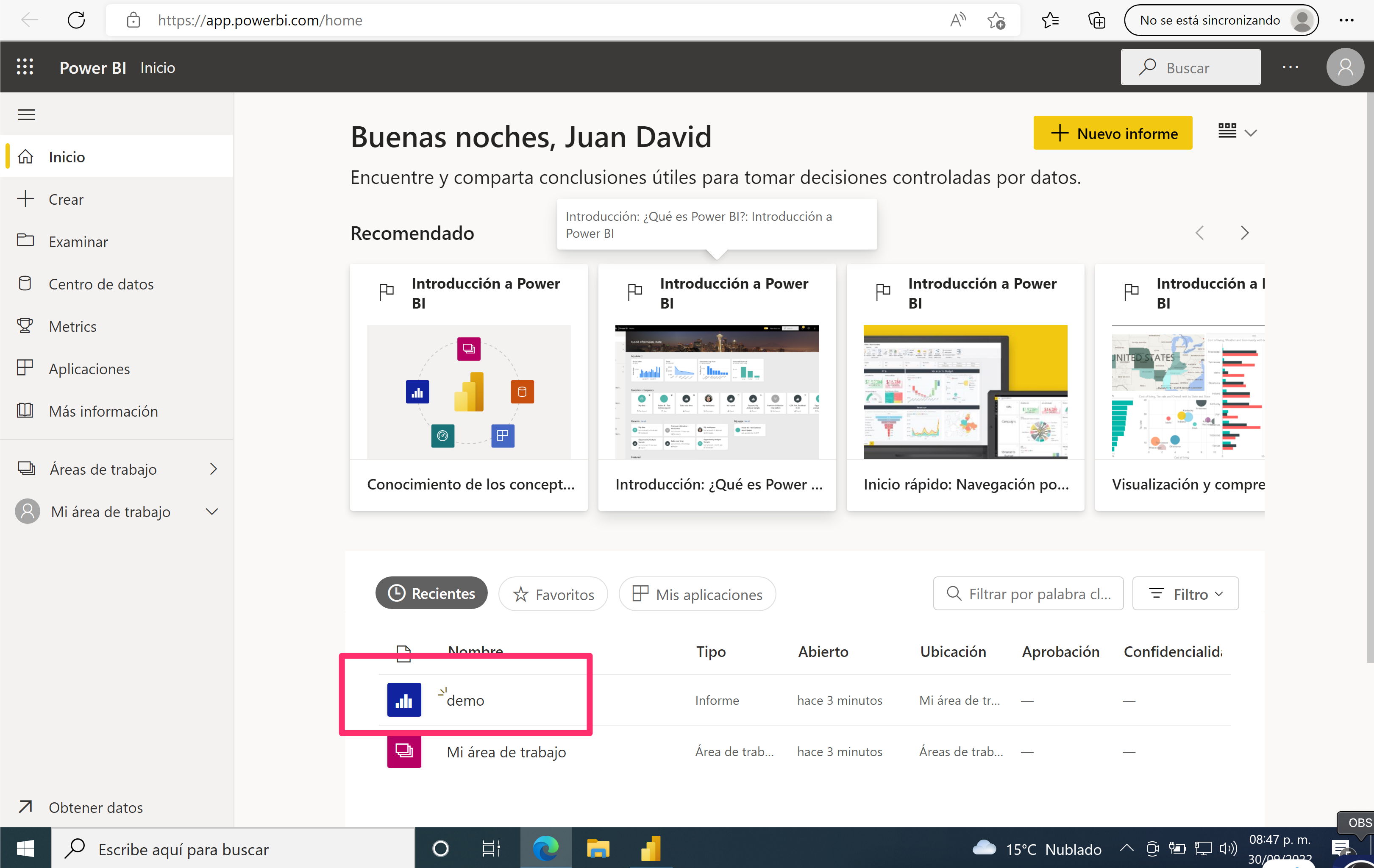Open Visualización y compre card
The height and width of the screenshot is (868, 1374).
(1179, 387)
